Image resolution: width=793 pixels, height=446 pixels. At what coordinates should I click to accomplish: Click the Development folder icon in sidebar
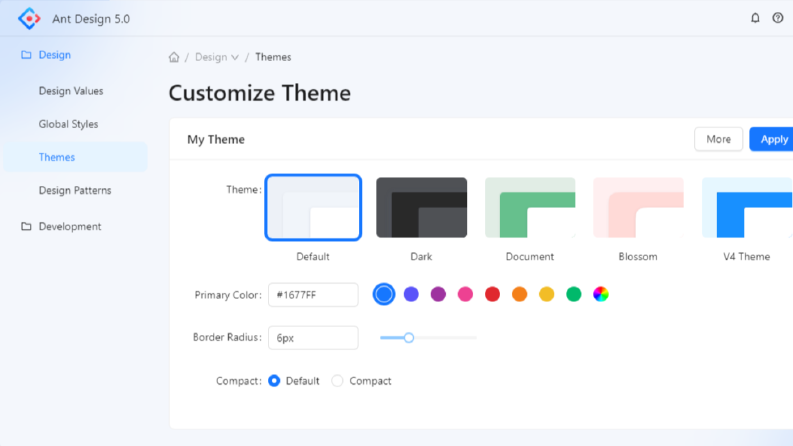coord(26,227)
